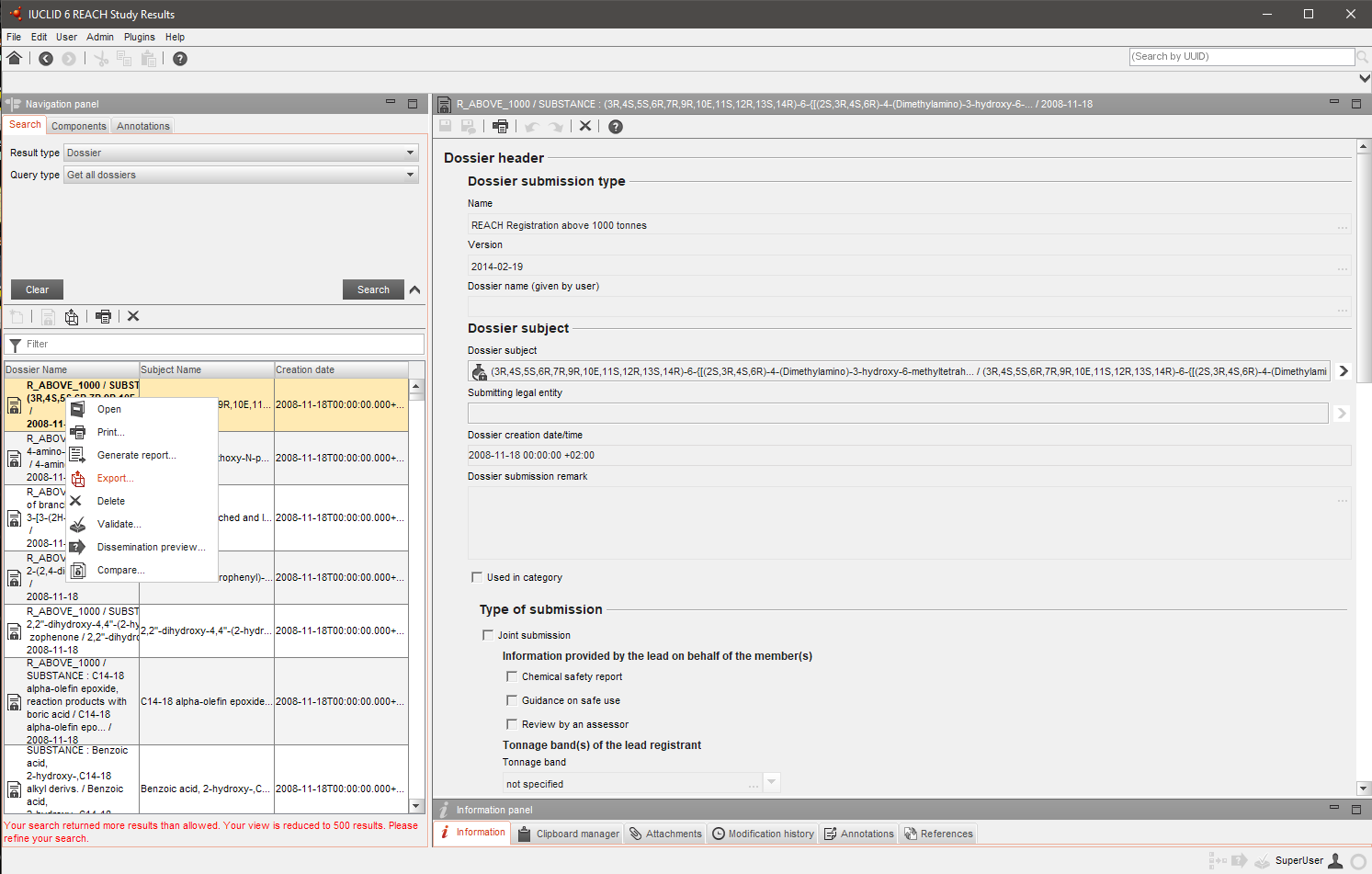Choose Validate... from the context menu

coord(142,524)
